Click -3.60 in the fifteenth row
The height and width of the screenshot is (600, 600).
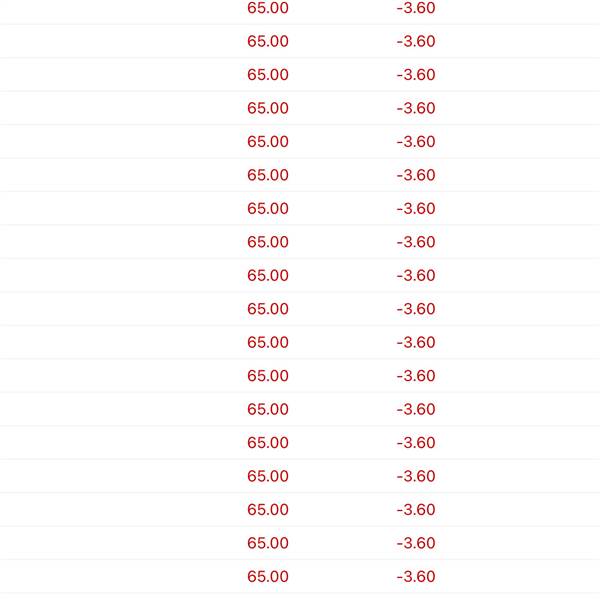point(416,477)
